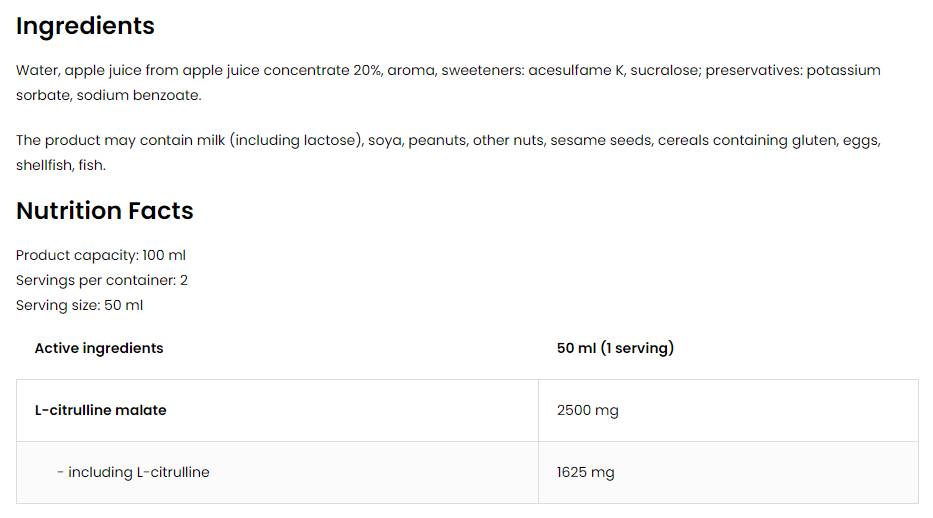Click the word "acesulfame K" in ingredients
Screen dimensions: 933x518
click(x=574, y=70)
